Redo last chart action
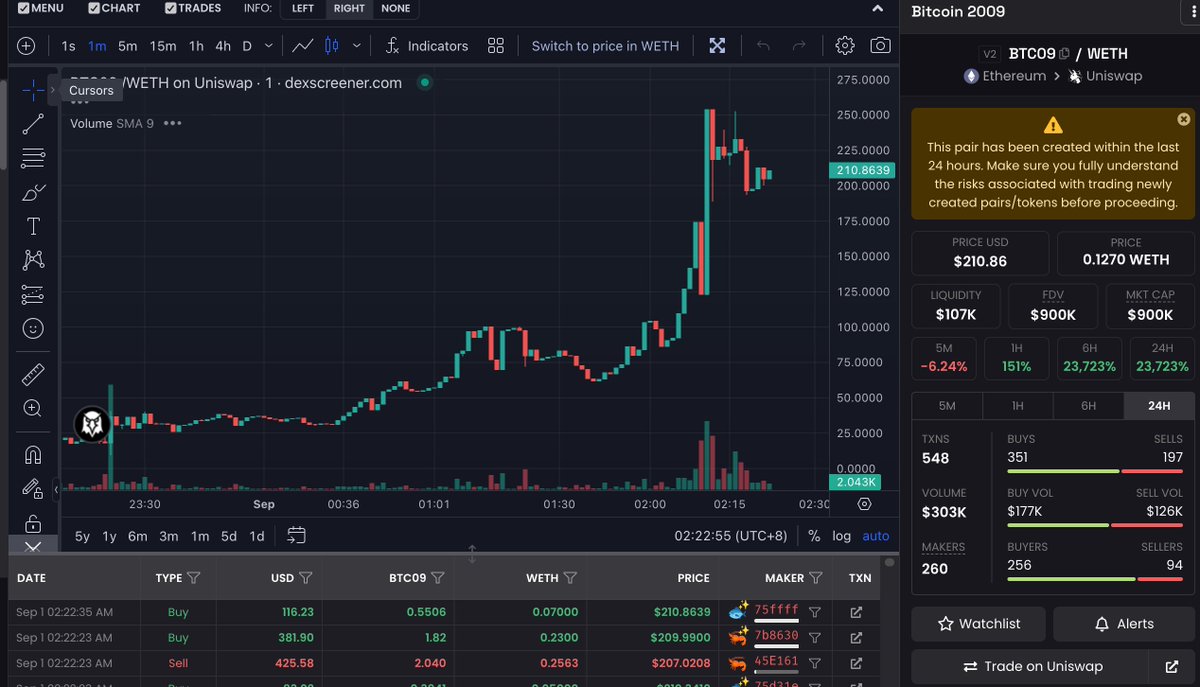The image size is (1200, 687). click(799, 46)
